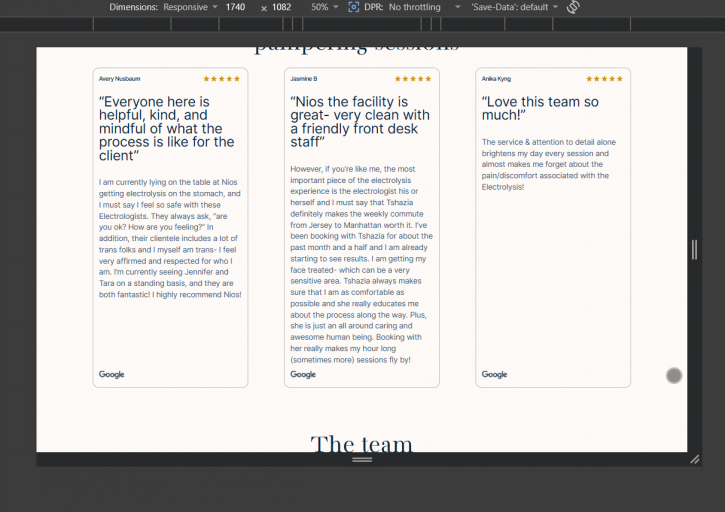Click the "DPR:" label in the device toolbar
Viewport: 725px width, 512px height.
coord(374,7)
